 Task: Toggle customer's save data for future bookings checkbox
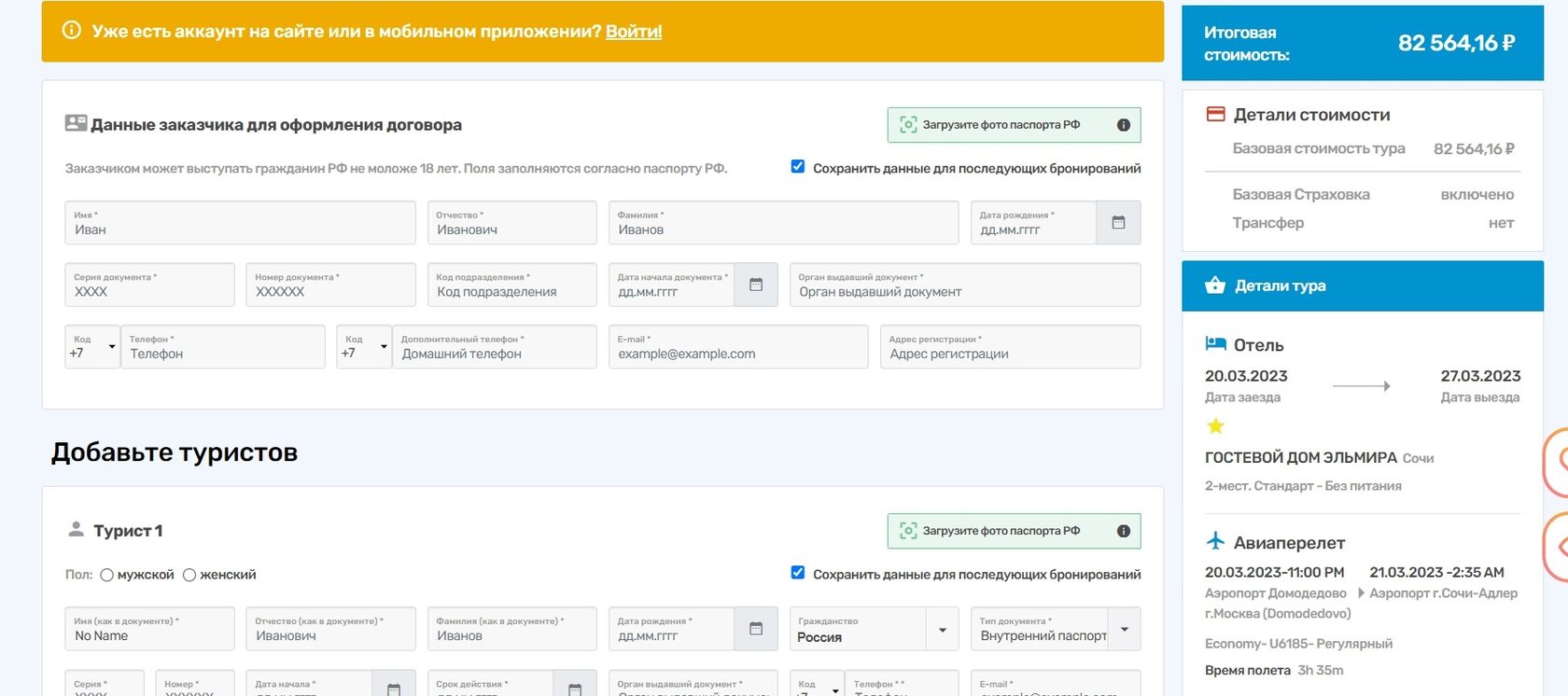798,167
